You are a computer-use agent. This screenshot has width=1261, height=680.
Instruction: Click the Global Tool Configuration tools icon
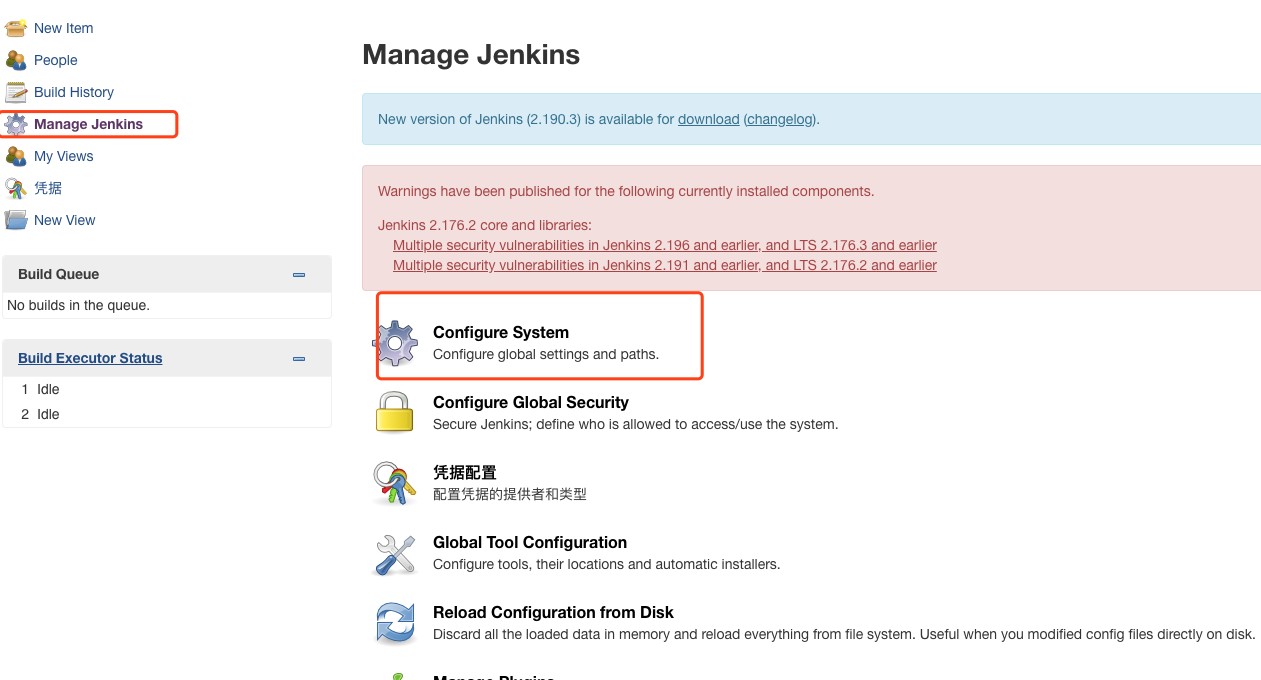coord(395,553)
